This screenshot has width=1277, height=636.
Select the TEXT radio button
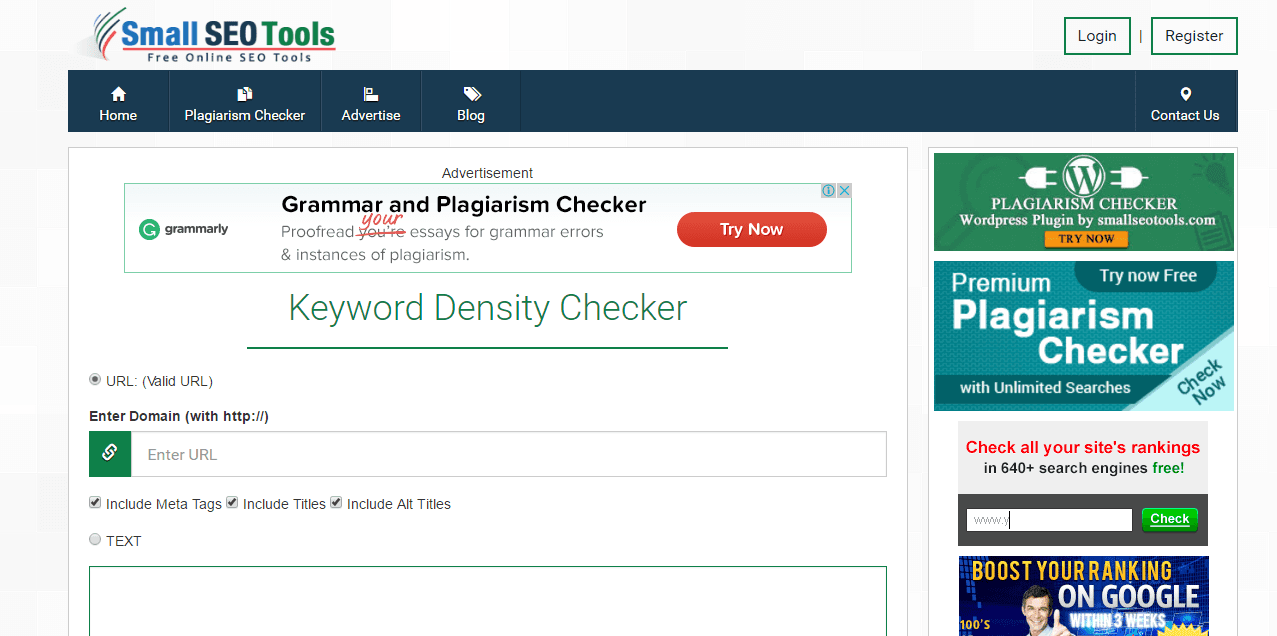click(95, 540)
